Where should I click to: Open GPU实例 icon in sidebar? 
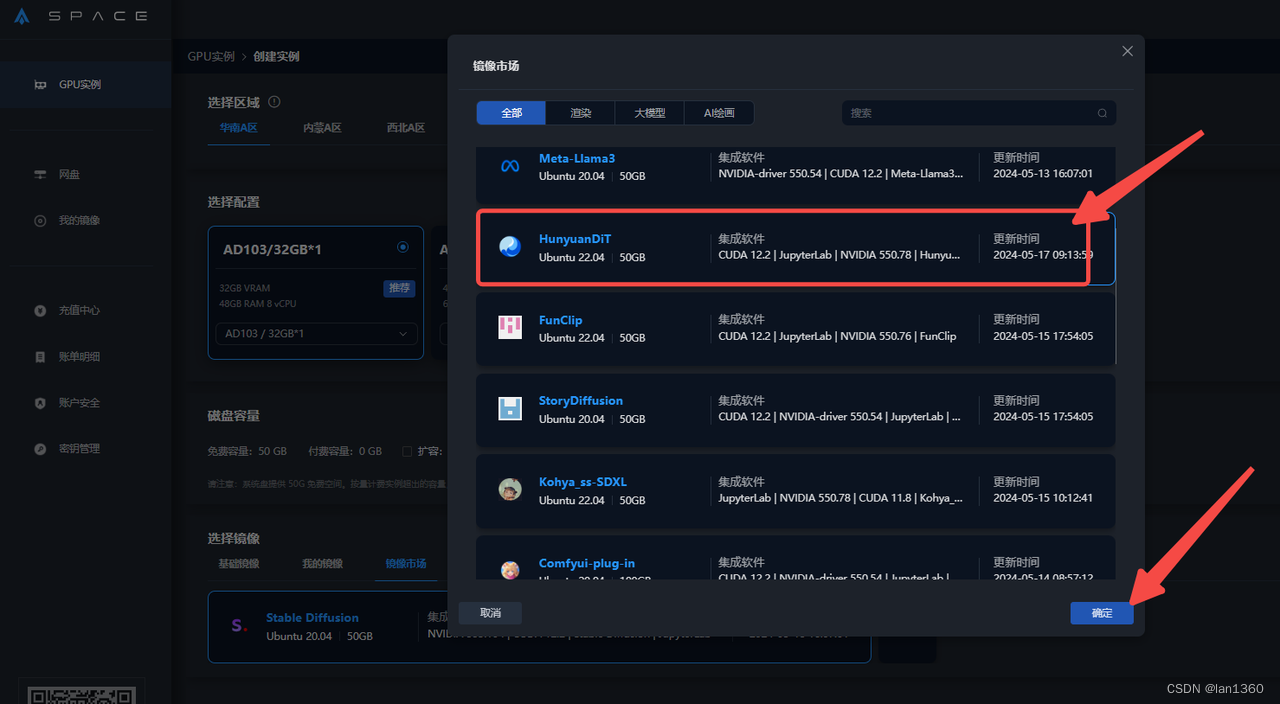[x=40, y=85]
